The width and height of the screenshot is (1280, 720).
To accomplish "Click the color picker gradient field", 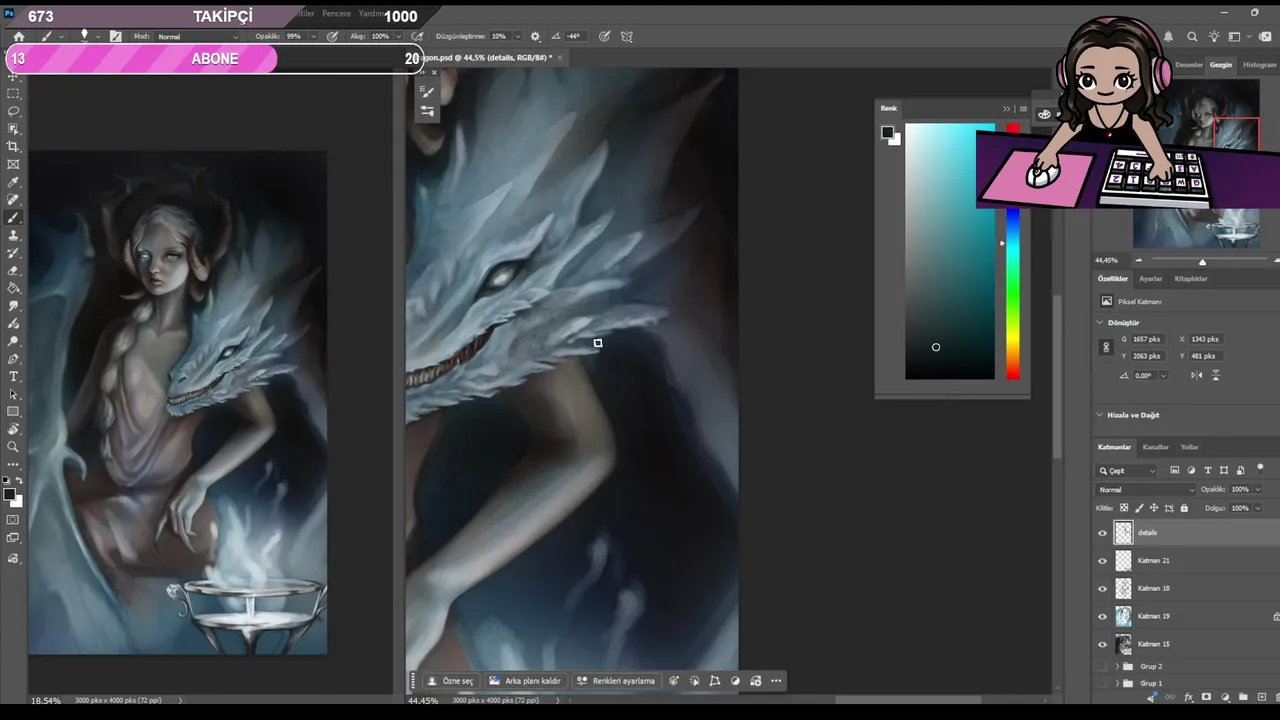I will tap(950, 252).
